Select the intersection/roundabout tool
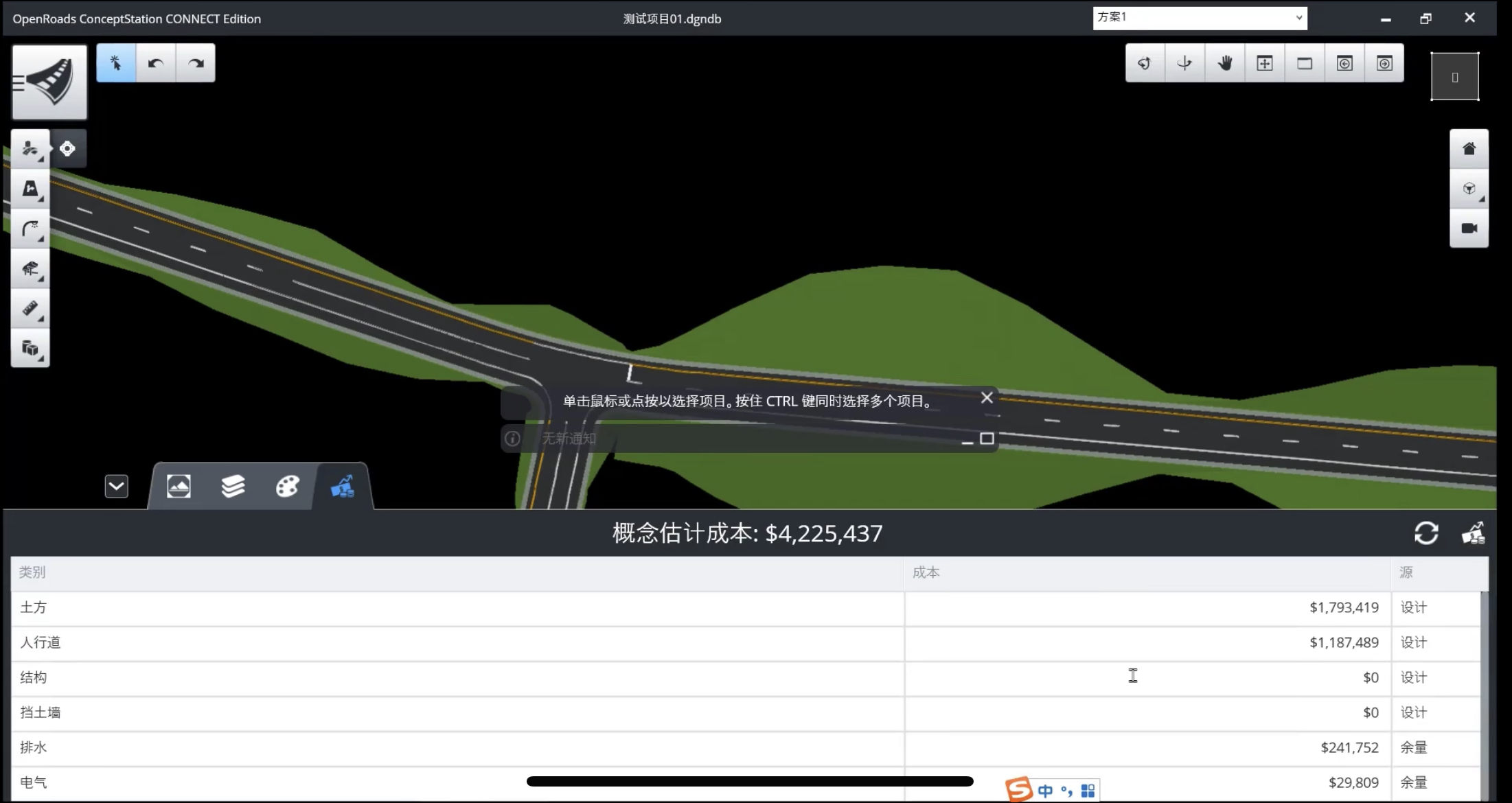 pos(30,189)
